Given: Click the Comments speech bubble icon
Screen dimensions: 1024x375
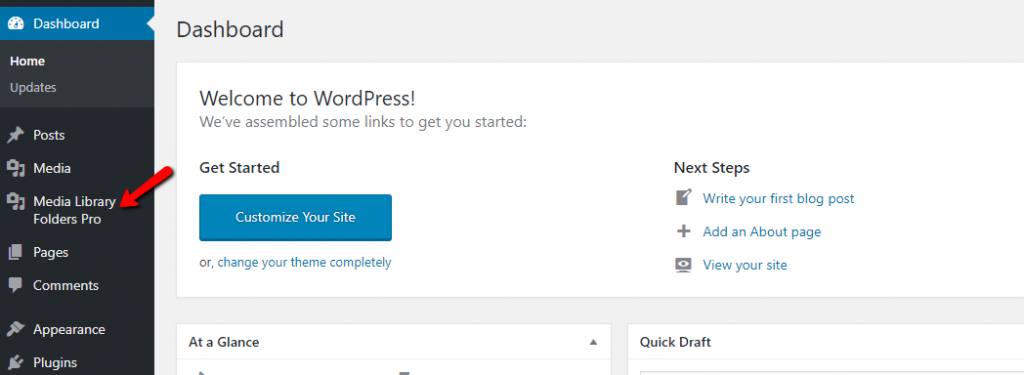Looking at the screenshot, I should pyautogui.click(x=16, y=285).
